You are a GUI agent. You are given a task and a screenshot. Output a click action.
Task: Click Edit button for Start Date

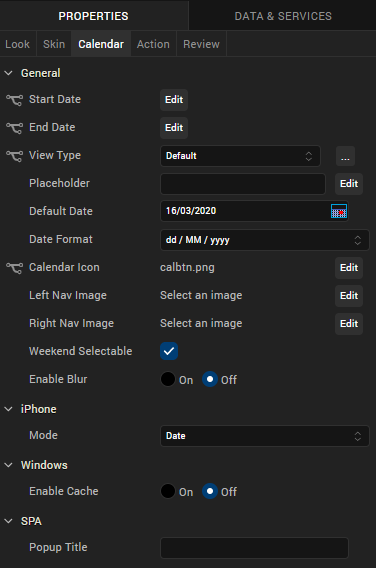pyautogui.click(x=174, y=100)
